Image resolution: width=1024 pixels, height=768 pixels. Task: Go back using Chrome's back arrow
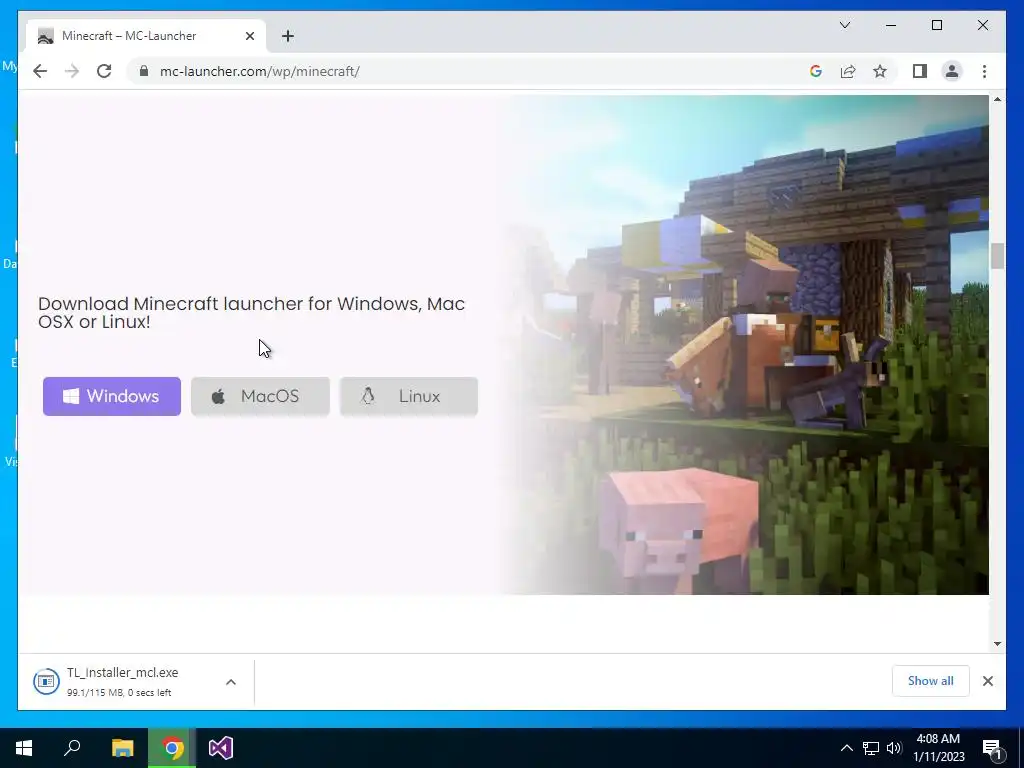[x=40, y=71]
